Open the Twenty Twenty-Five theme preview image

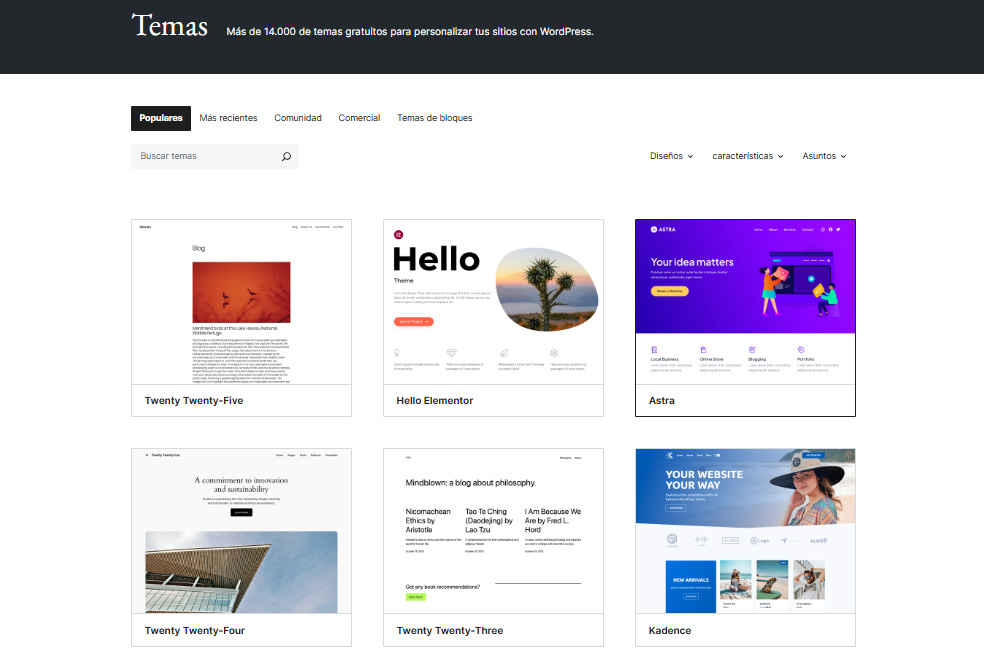pyautogui.click(x=242, y=302)
